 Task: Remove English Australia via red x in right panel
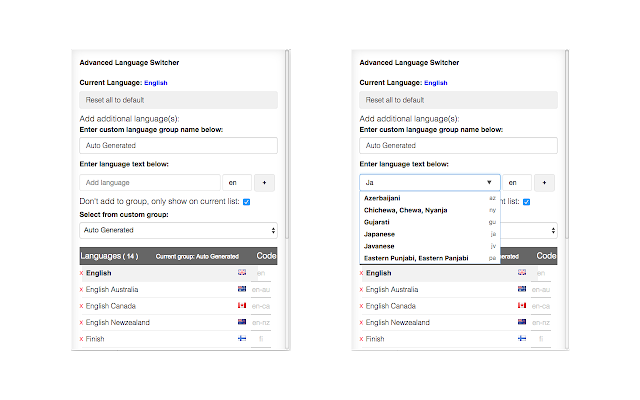pos(361,290)
